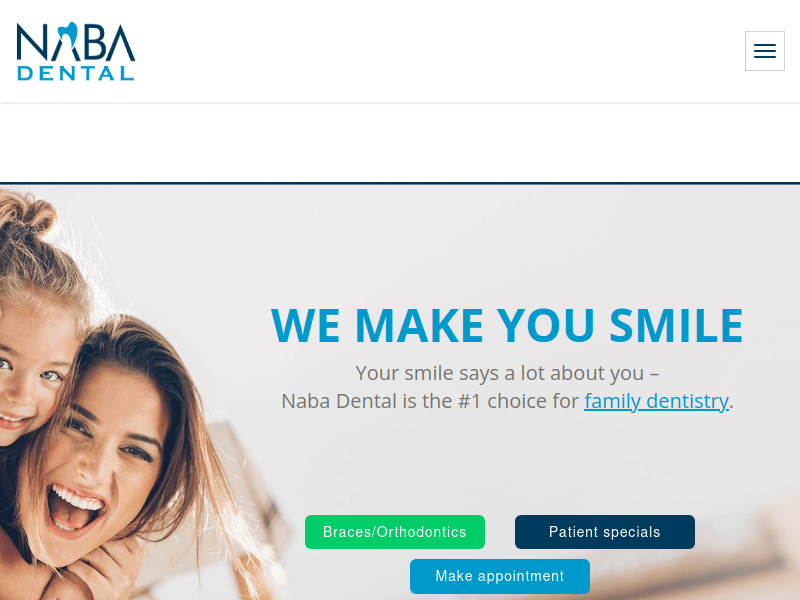Click the blue tooth icon in logo

[67, 37]
